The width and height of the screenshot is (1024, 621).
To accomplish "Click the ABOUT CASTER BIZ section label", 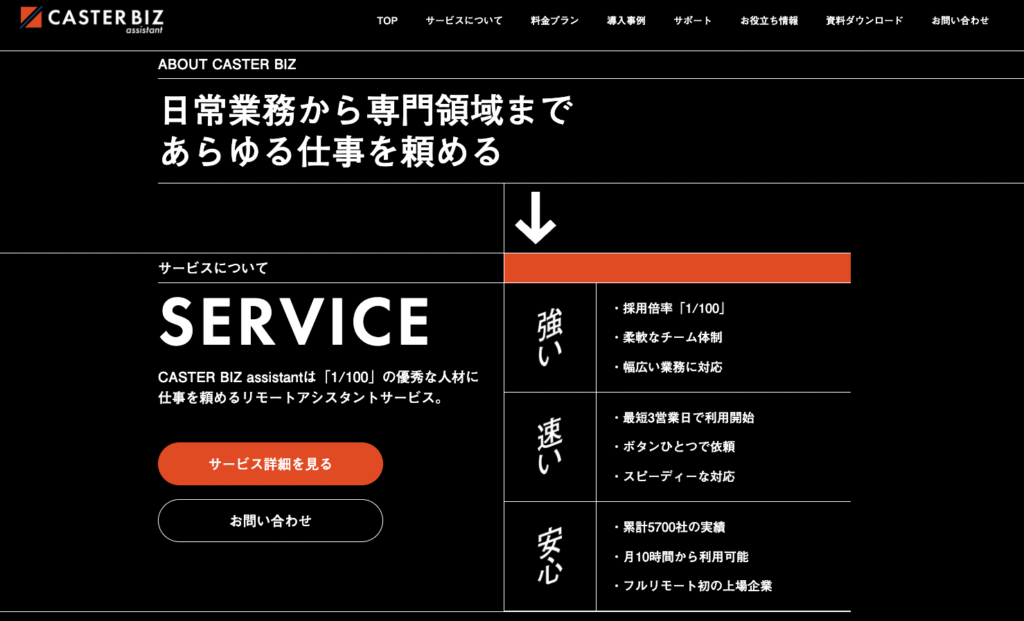I will tap(227, 65).
